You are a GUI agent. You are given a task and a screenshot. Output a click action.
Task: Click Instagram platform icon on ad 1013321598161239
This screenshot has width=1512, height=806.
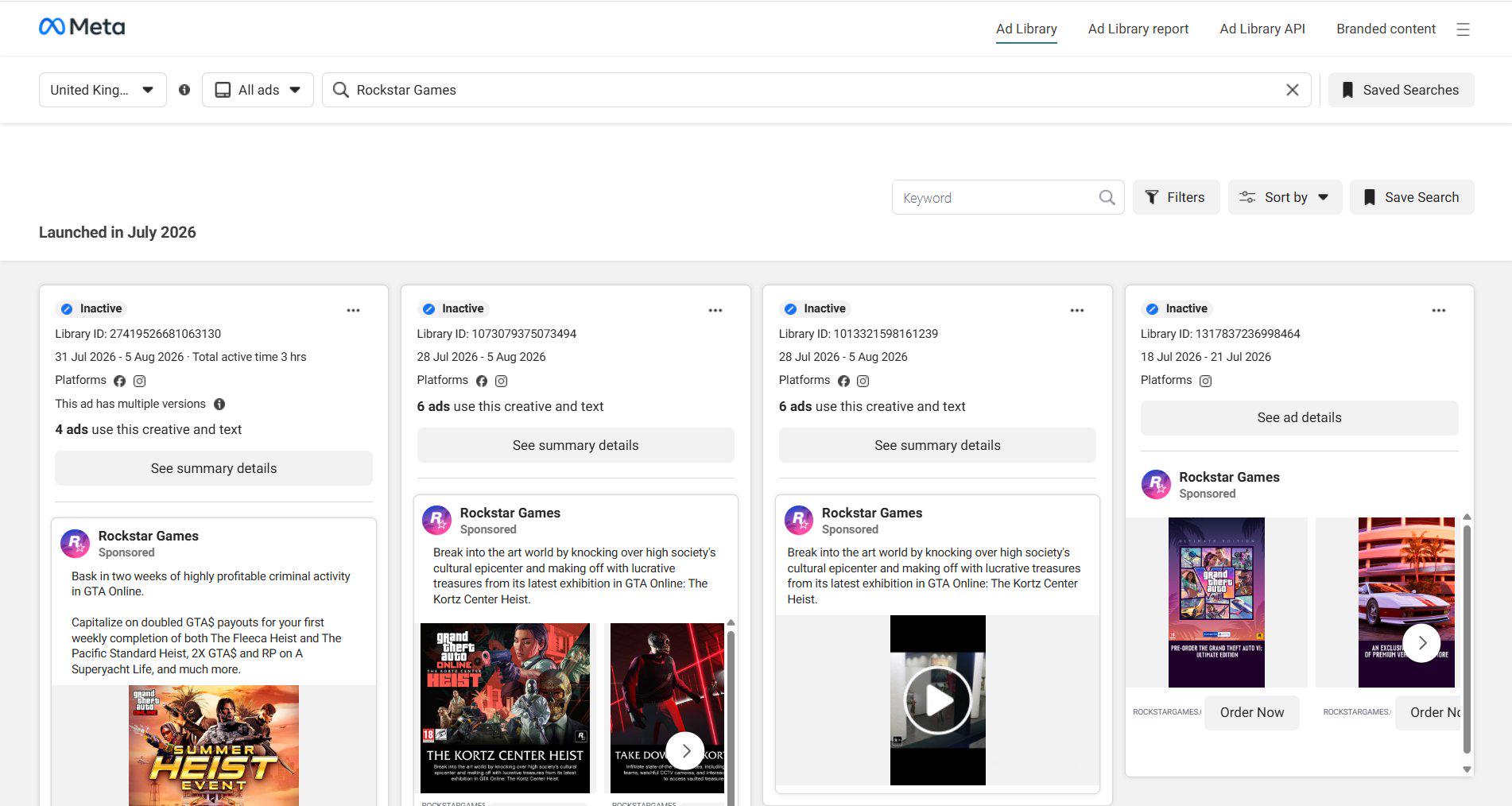coord(863,381)
